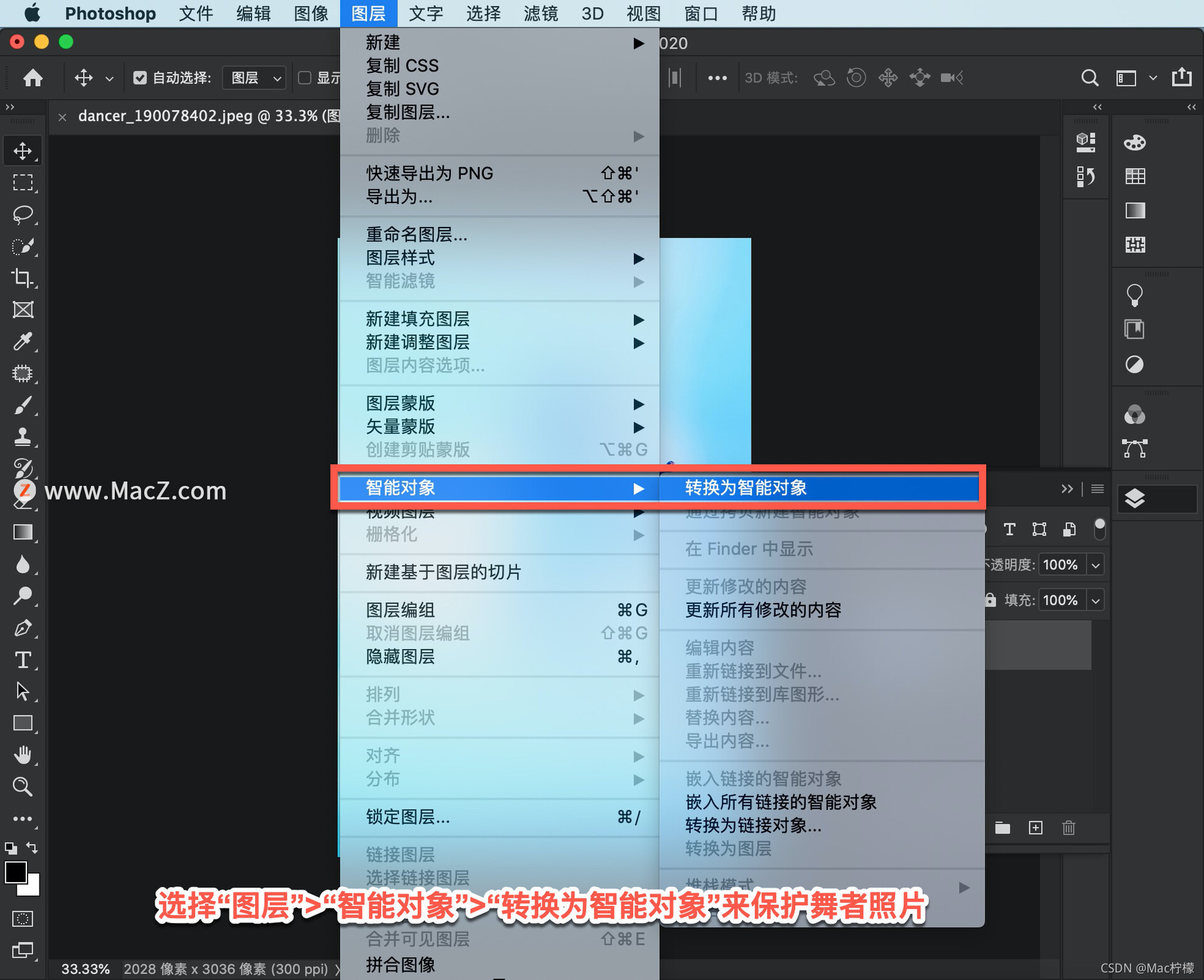
Task: Click 更新所有修改的内容 menu entry
Action: pos(763,610)
